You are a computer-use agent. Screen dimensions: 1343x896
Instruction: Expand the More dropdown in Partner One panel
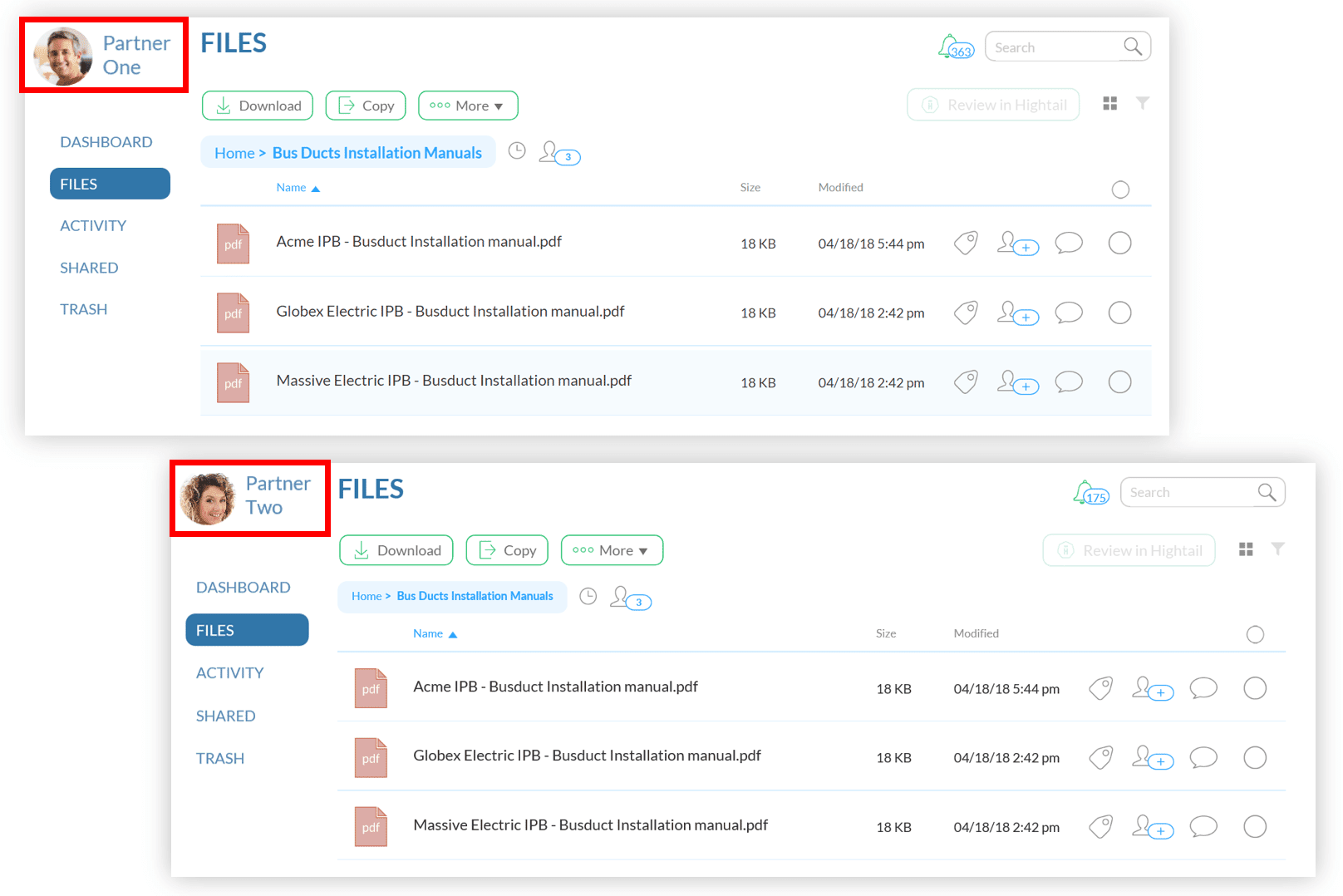click(x=468, y=106)
